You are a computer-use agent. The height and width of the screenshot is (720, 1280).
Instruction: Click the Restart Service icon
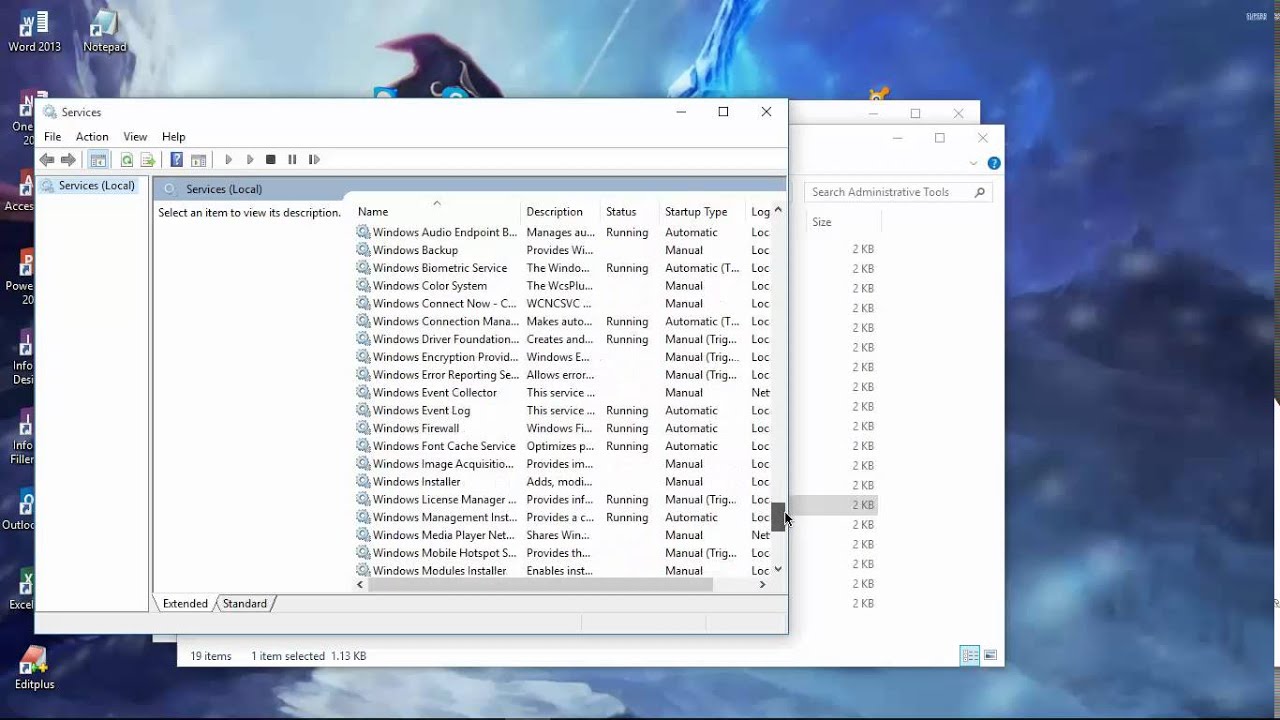pos(314,160)
